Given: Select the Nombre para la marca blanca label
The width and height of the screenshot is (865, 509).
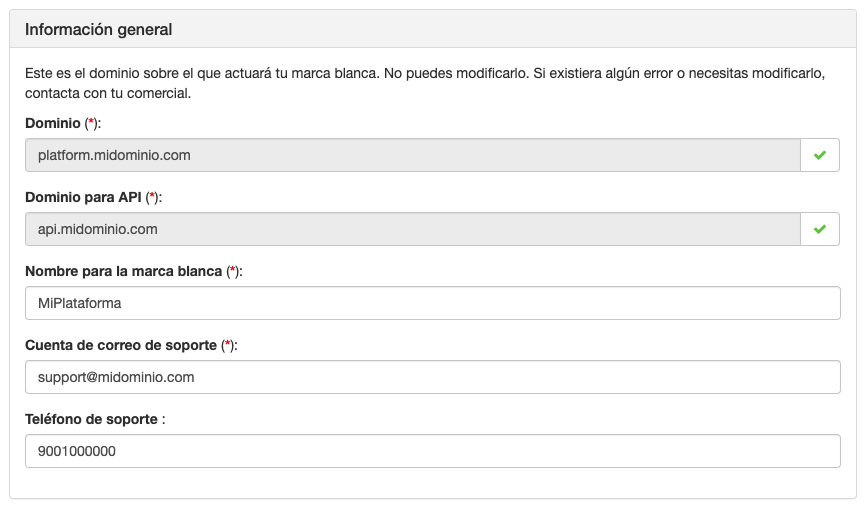Looking at the screenshot, I should [x=124, y=271].
